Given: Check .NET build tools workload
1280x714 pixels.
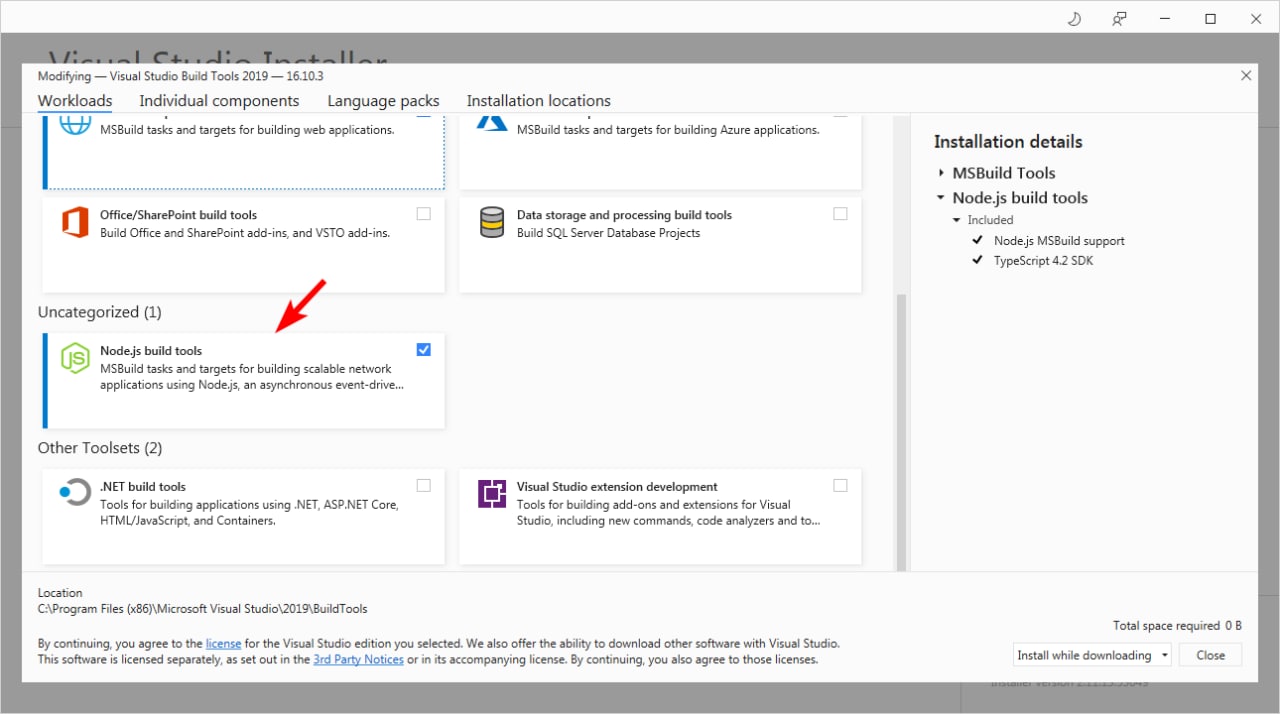Looking at the screenshot, I should tap(424, 485).
